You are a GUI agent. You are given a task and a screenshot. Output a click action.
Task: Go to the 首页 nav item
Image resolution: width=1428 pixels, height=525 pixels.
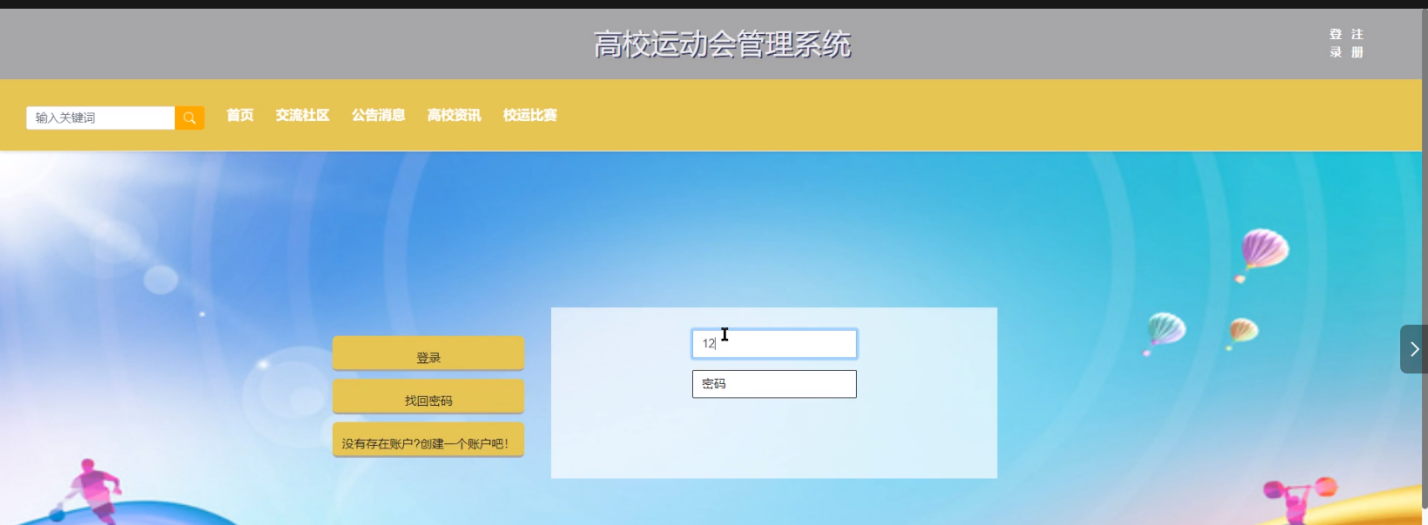click(x=240, y=115)
